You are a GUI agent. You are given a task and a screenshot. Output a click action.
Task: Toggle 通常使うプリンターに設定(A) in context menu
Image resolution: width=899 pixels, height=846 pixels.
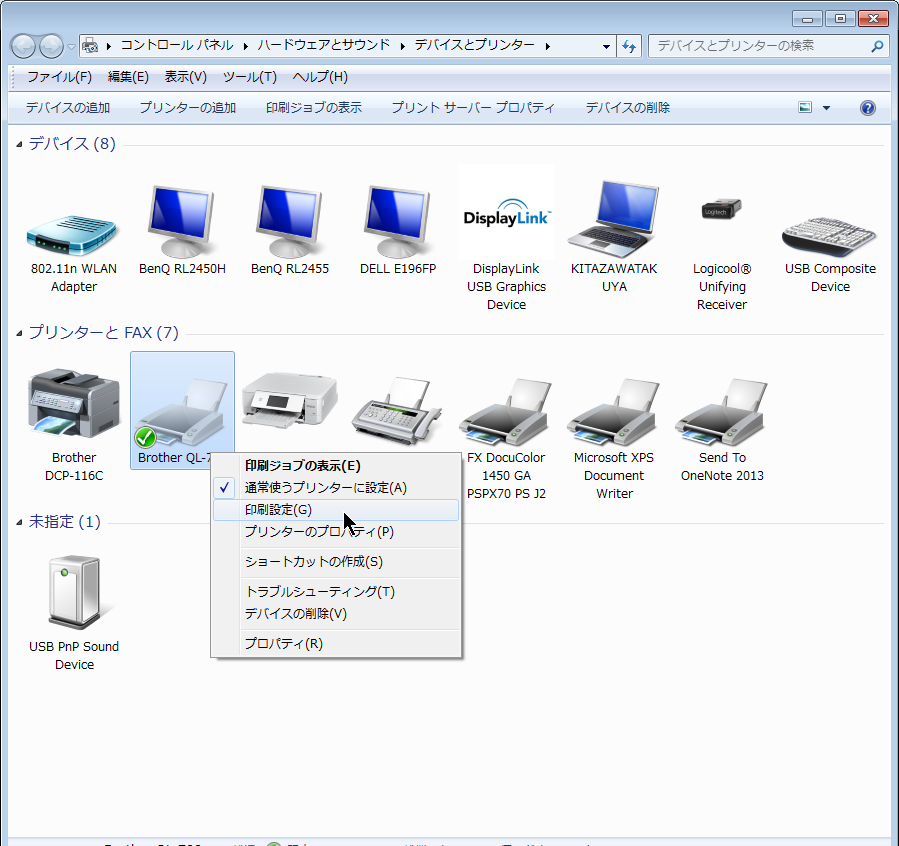336,487
